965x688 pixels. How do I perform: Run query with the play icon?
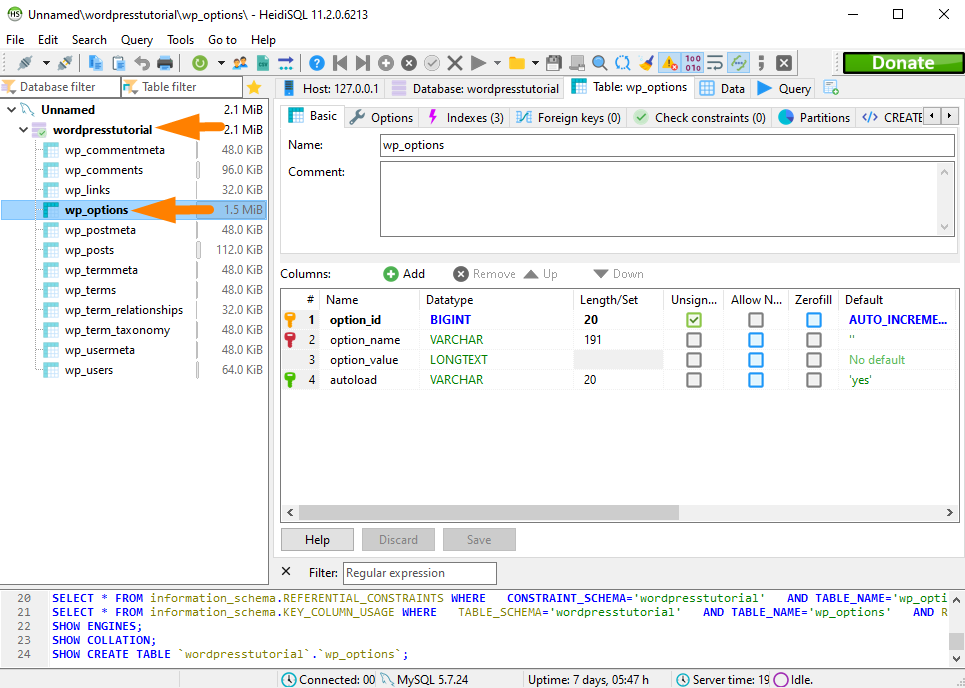(x=478, y=63)
